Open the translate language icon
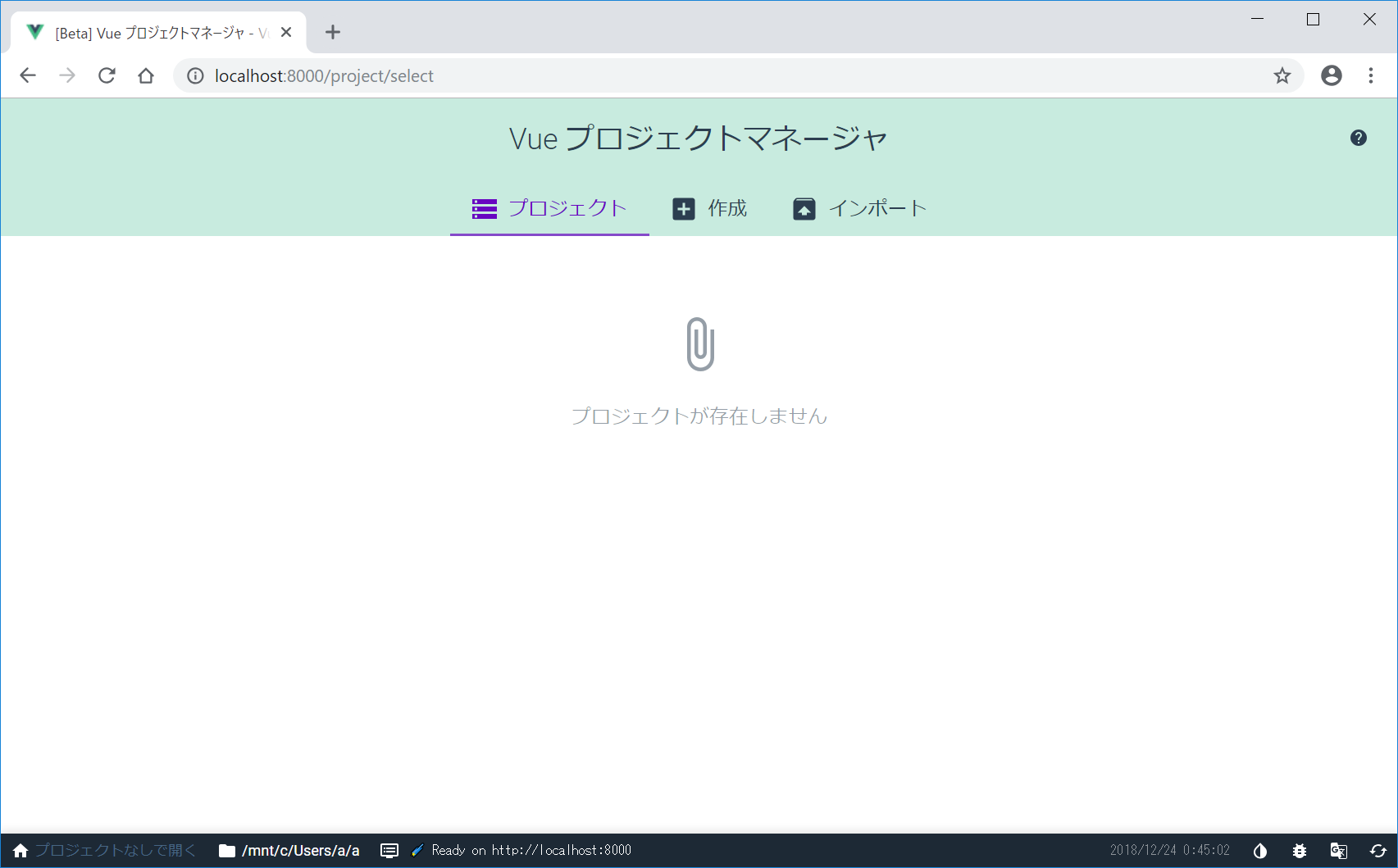This screenshot has height=868, width=1398. [1339, 851]
